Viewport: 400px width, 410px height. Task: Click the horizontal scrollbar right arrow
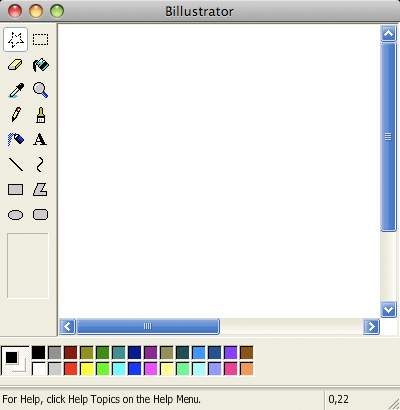(x=371, y=326)
